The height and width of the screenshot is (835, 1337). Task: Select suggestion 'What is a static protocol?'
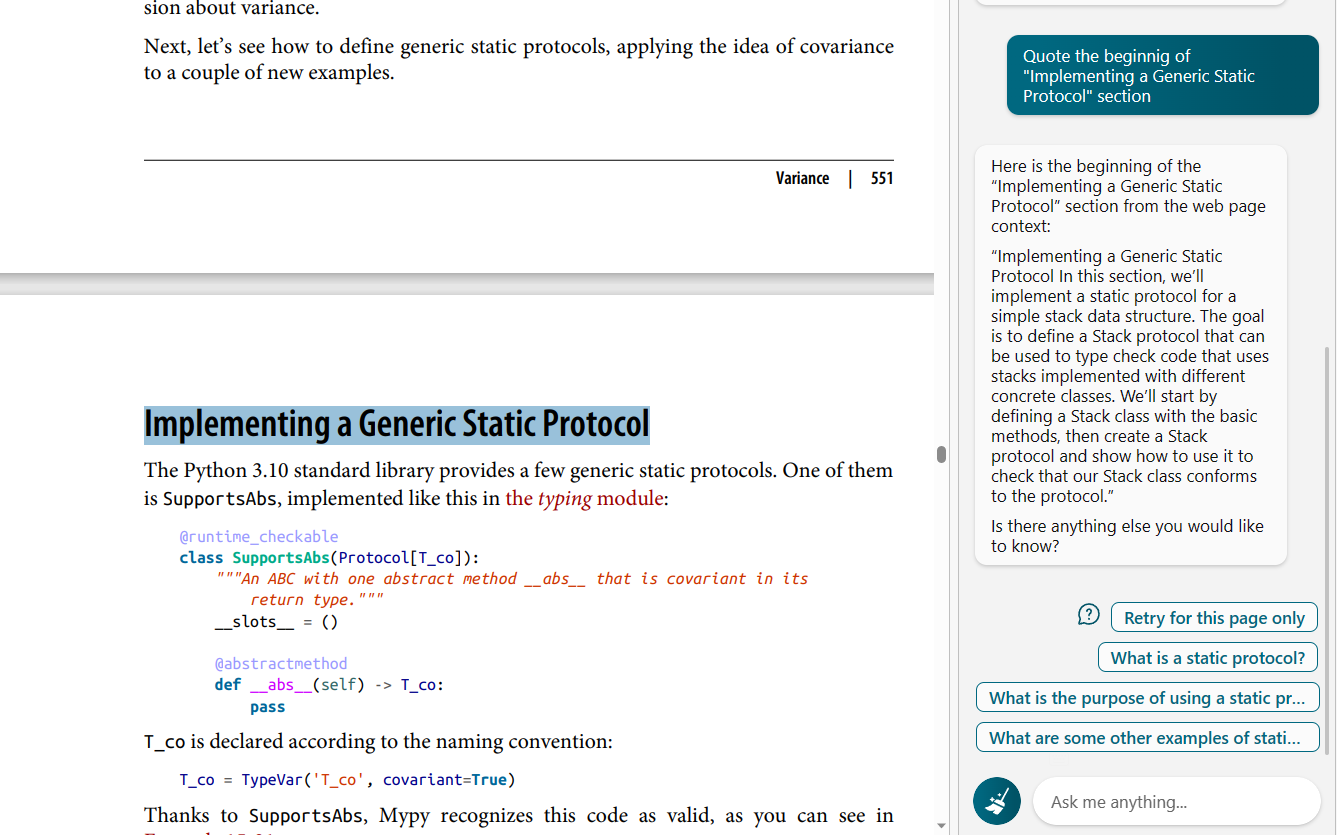click(x=1208, y=658)
